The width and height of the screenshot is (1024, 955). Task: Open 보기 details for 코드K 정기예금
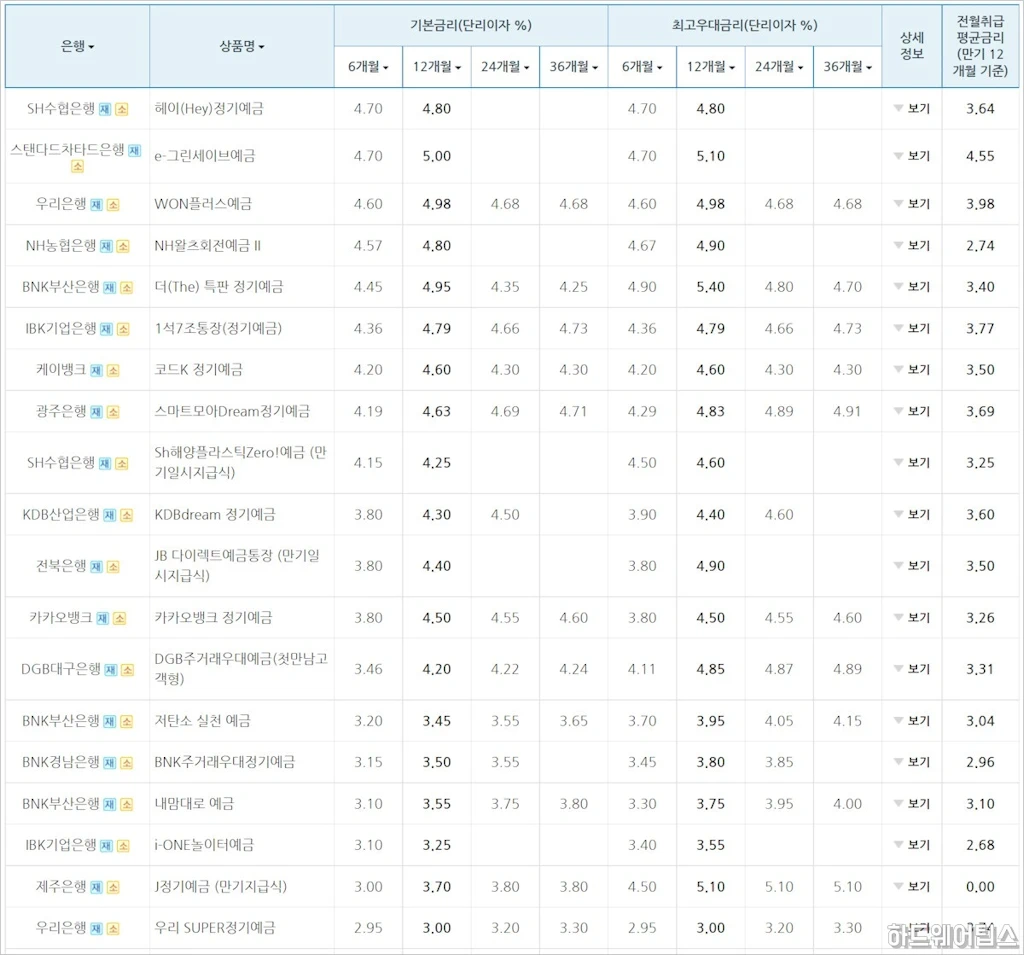click(912, 370)
